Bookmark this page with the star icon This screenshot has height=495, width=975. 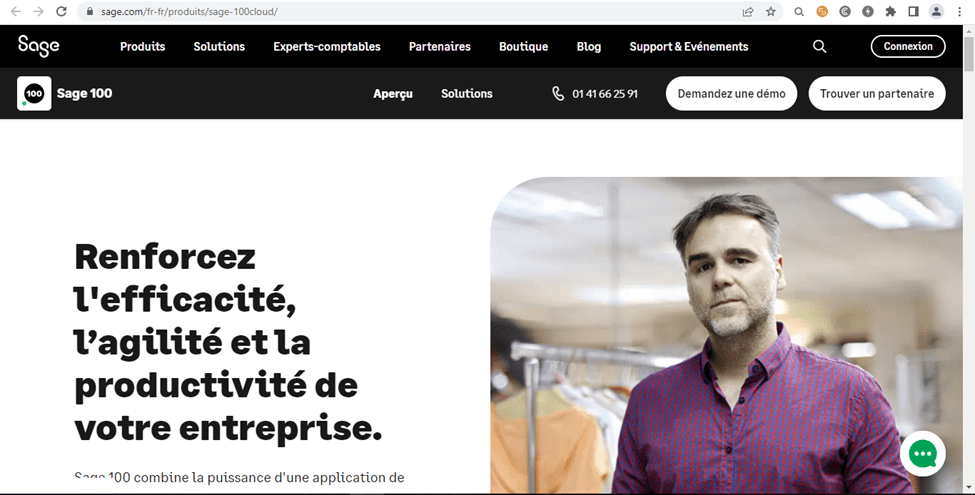771,11
